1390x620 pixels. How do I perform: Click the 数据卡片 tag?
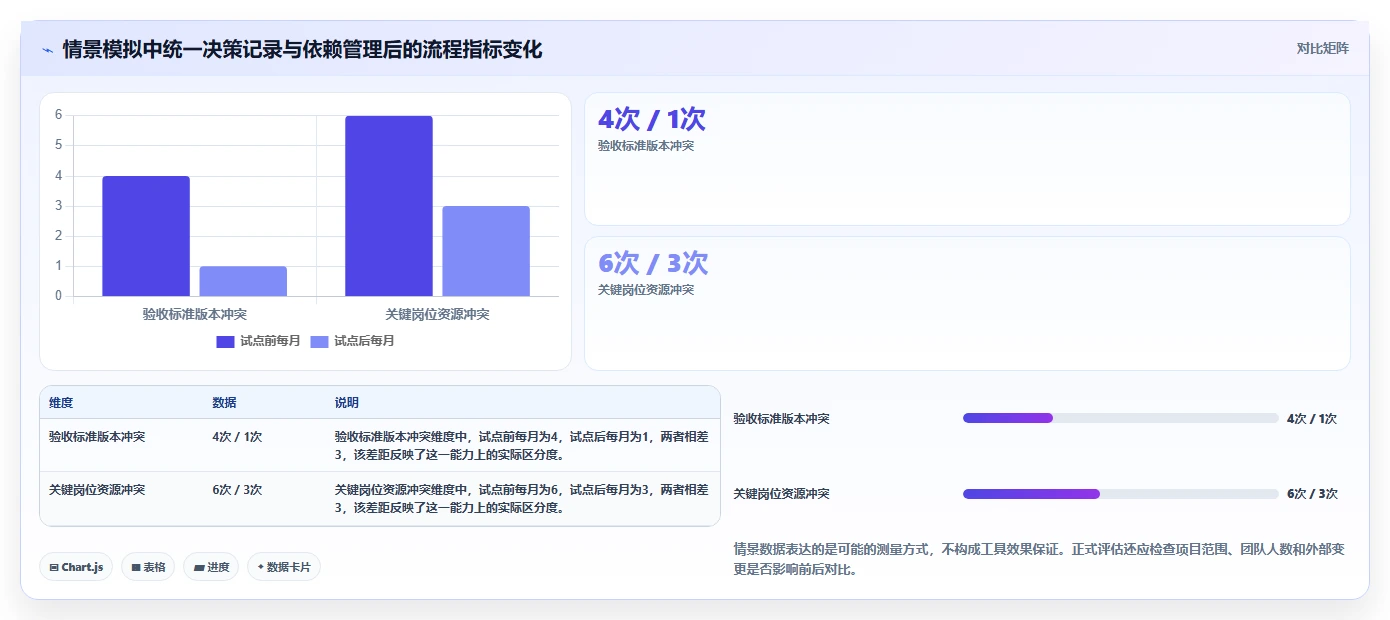click(x=284, y=567)
